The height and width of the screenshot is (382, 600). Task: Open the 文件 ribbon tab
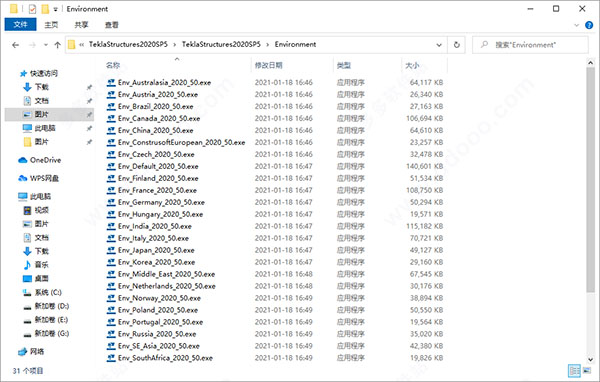(x=20, y=25)
